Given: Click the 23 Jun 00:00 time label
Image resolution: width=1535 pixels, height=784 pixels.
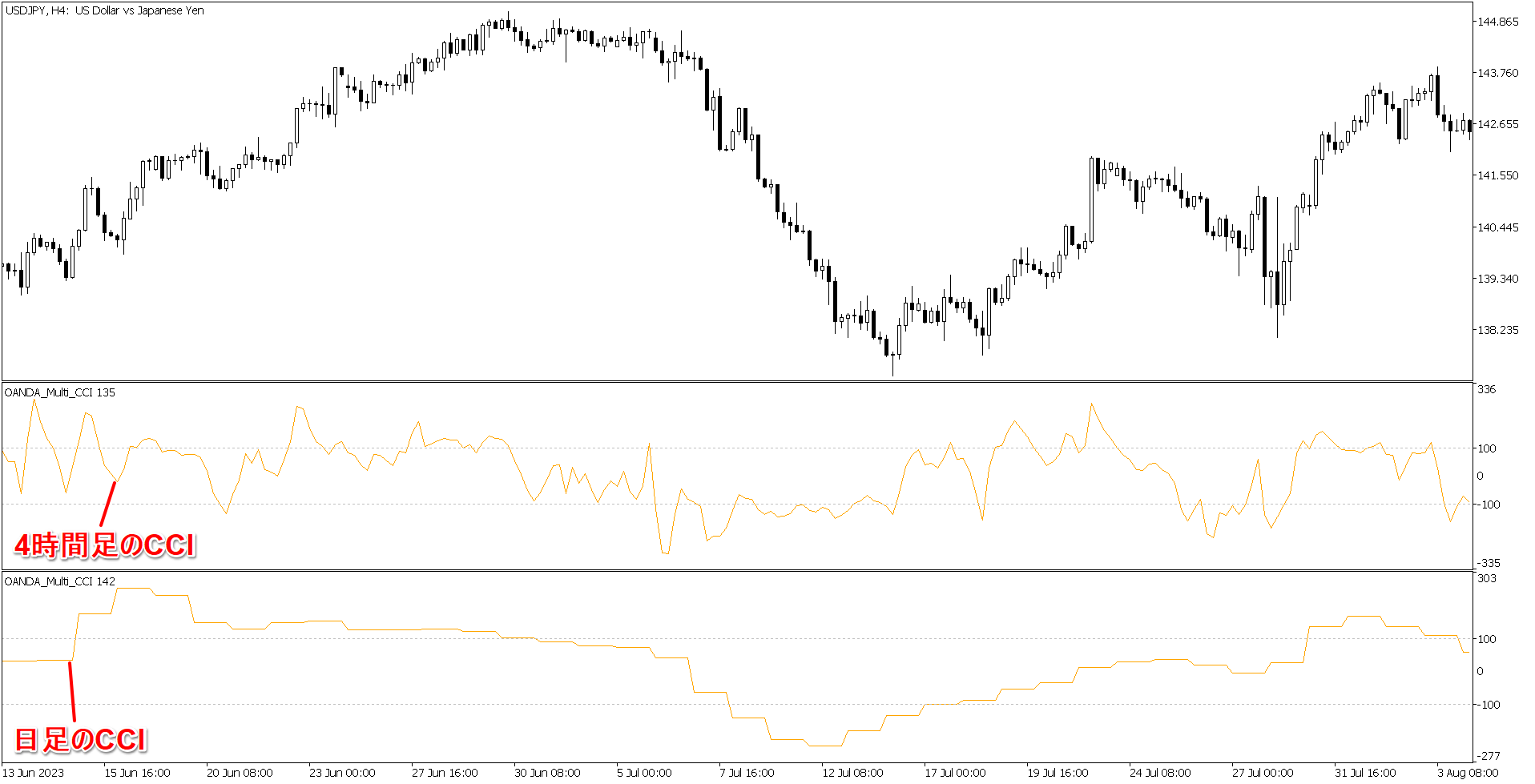Looking at the screenshot, I should click(x=342, y=773).
